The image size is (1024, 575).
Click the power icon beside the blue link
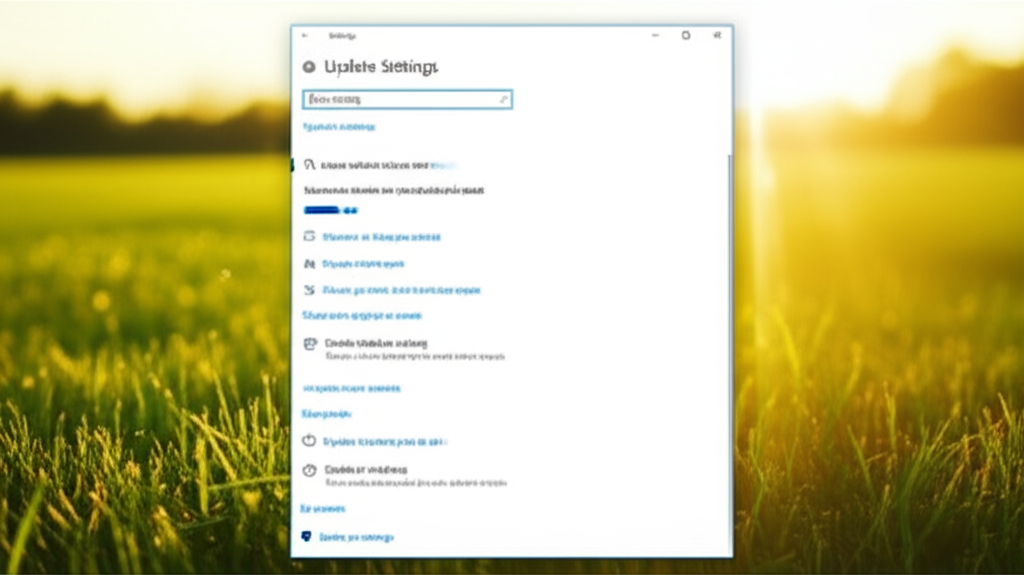click(x=309, y=441)
